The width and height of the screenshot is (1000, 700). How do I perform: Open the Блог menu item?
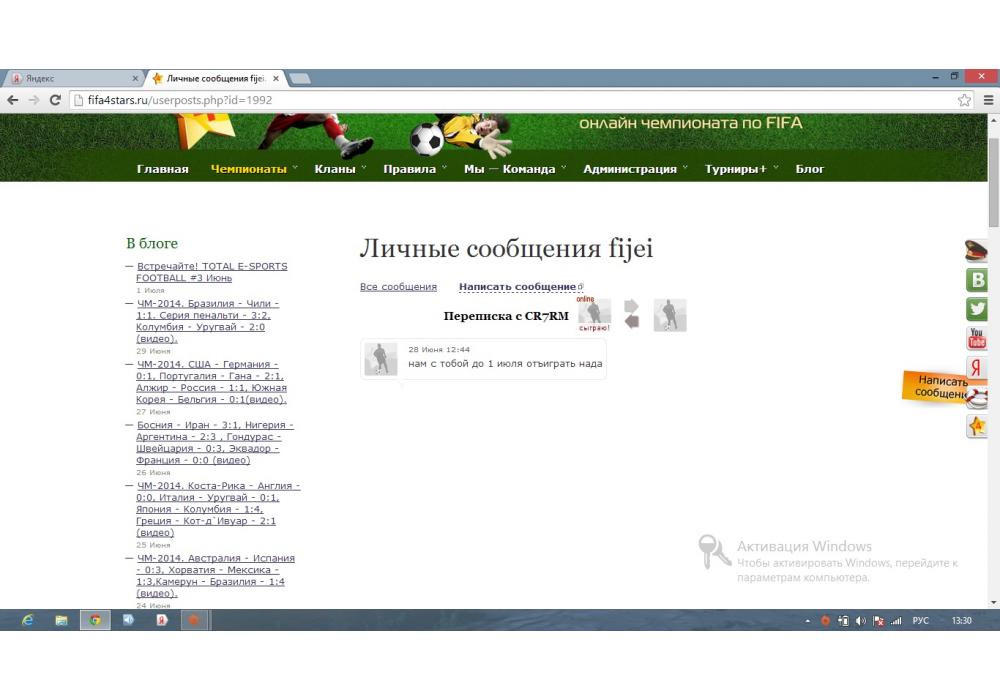tap(810, 169)
